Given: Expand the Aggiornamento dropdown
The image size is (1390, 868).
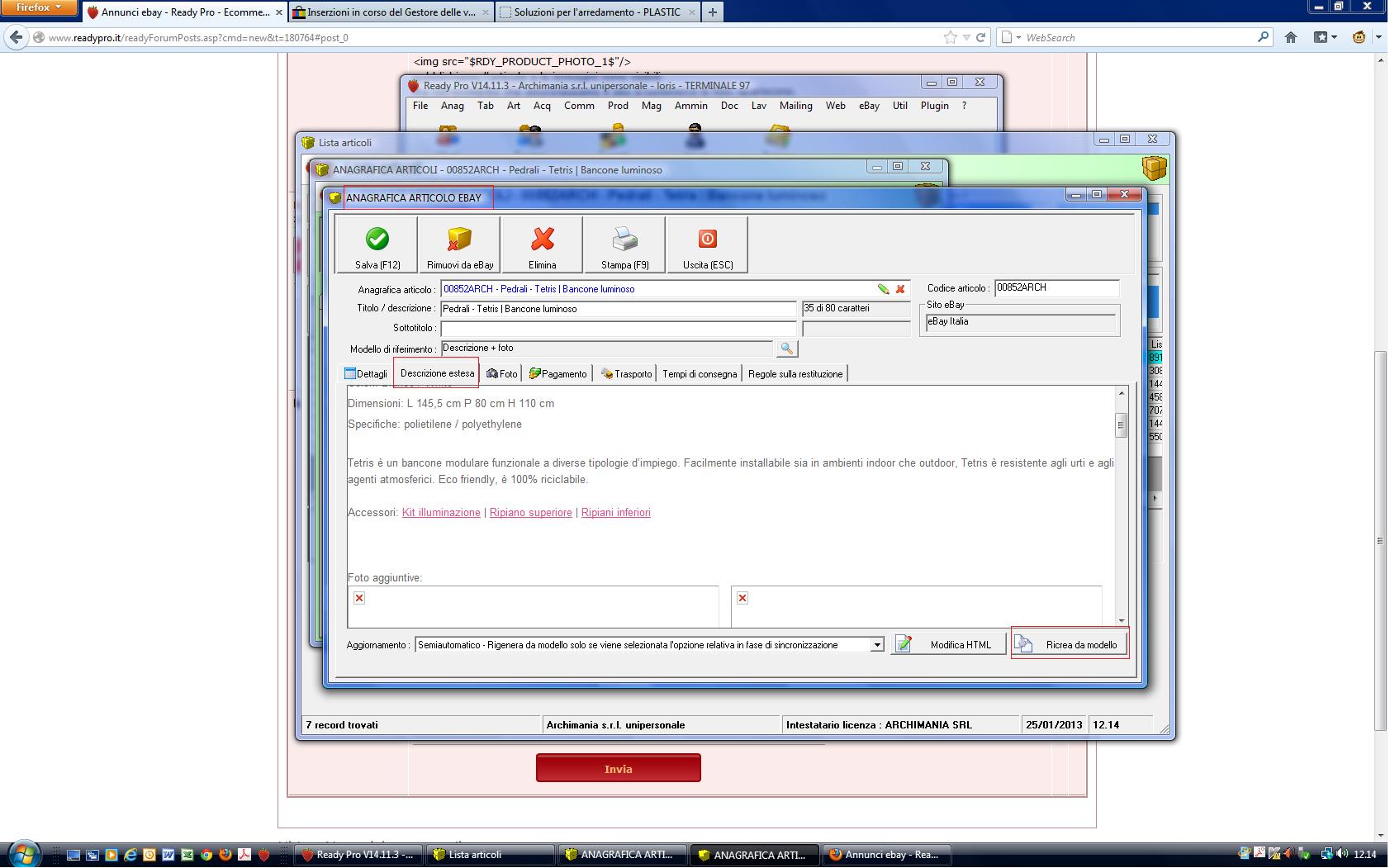Looking at the screenshot, I should point(877,645).
